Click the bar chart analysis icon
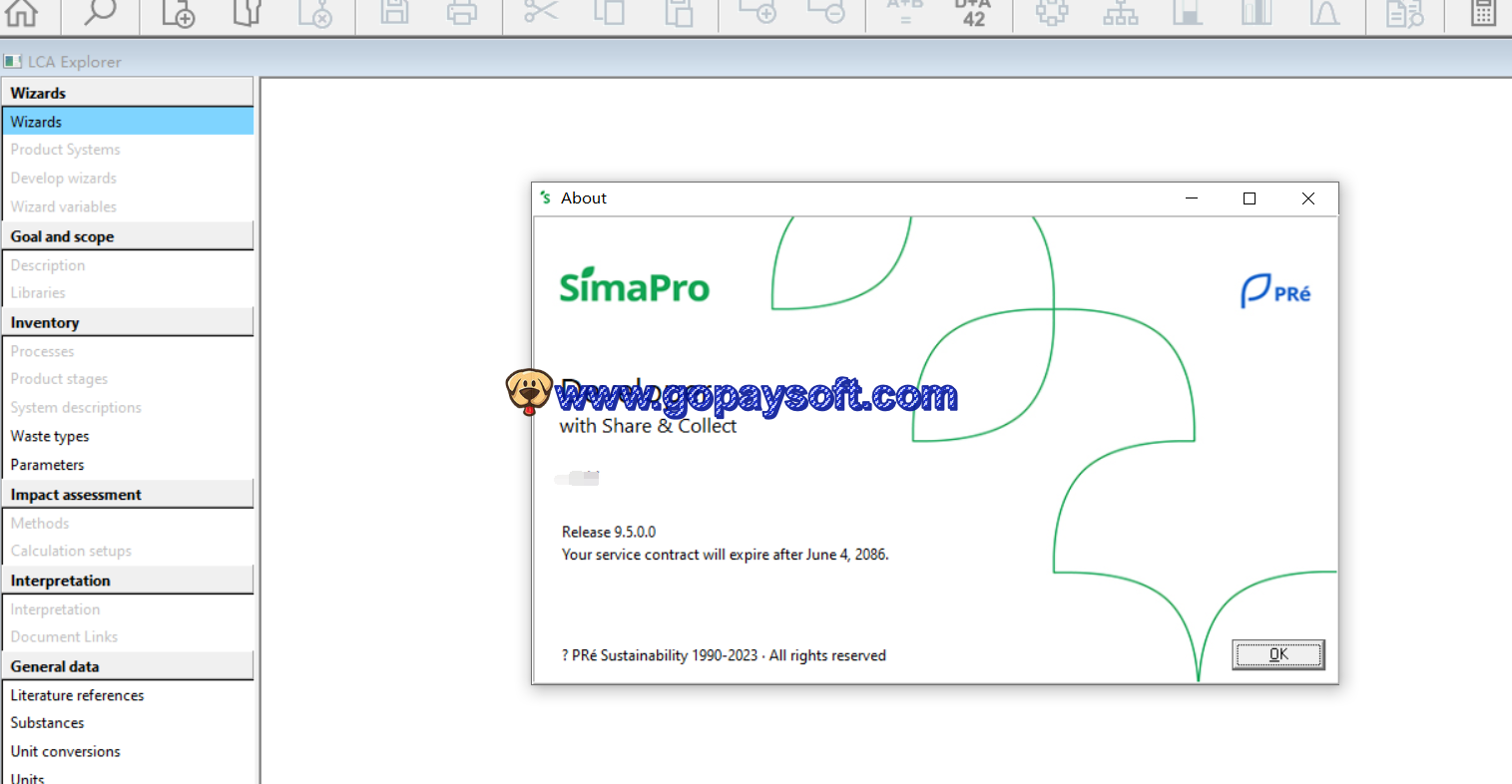This screenshot has height=784, width=1512. (x=1256, y=14)
